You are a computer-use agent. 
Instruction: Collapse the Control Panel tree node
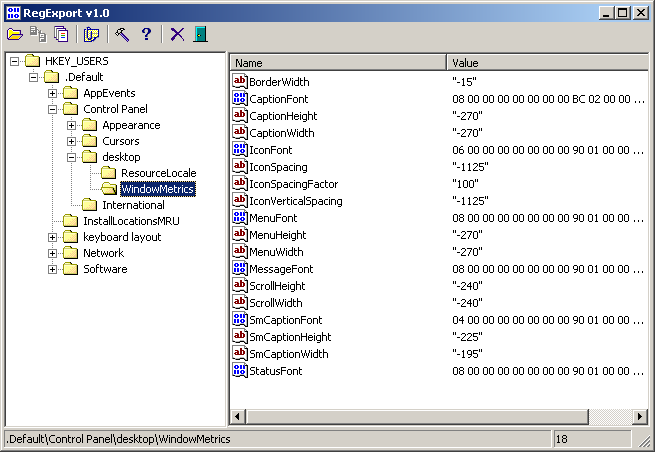pyautogui.click(x=52, y=109)
